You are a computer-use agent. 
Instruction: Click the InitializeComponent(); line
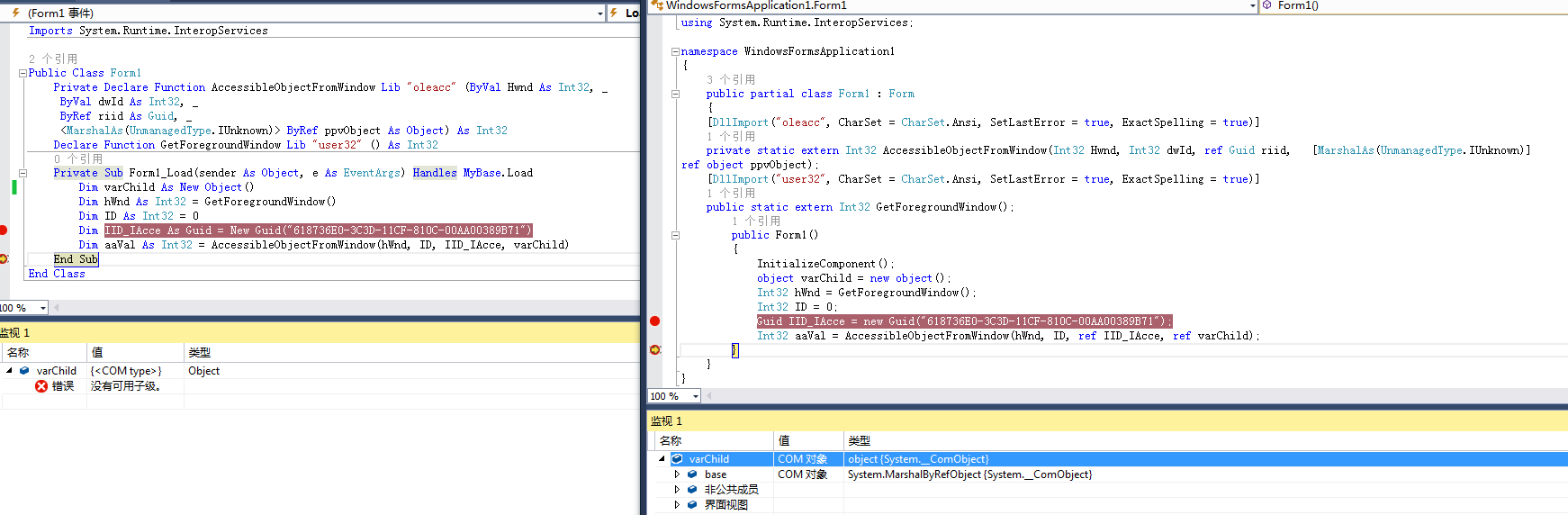pos(825,264)
